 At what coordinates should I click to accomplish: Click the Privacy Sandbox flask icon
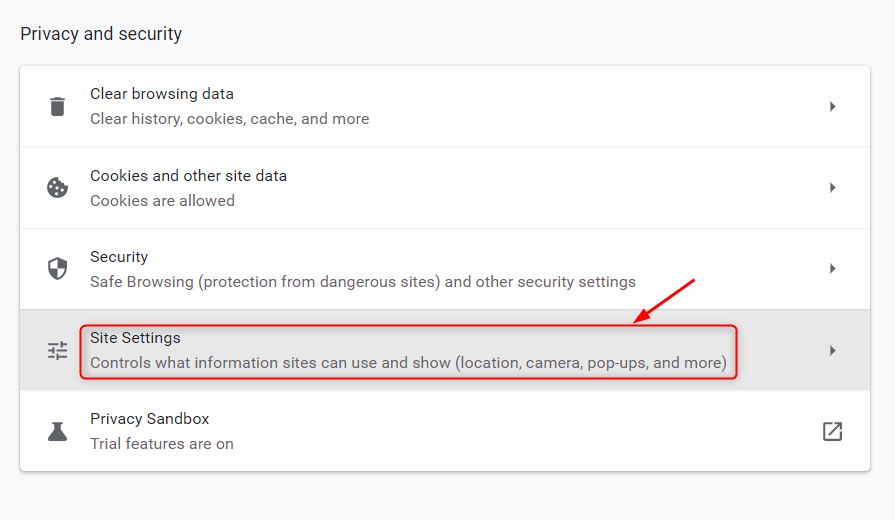tap(58, 431)
